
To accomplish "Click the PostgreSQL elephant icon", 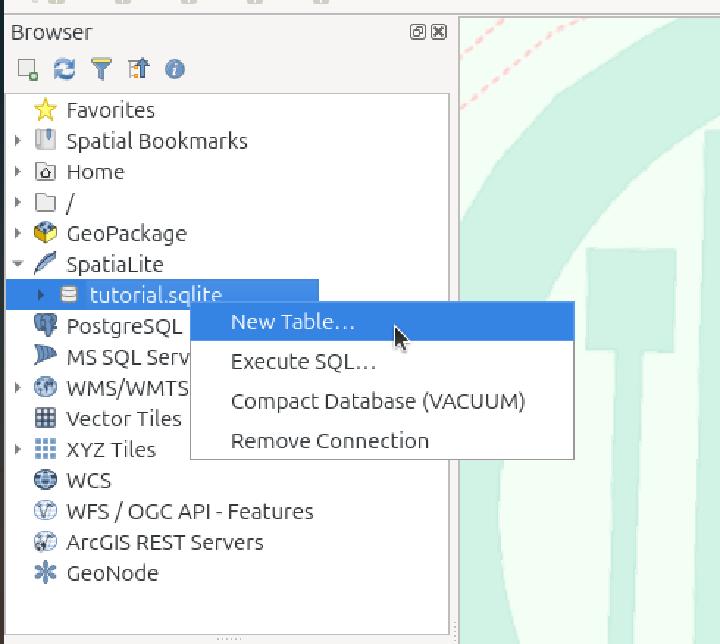I will pyautogui.click(x=45, y=326).
